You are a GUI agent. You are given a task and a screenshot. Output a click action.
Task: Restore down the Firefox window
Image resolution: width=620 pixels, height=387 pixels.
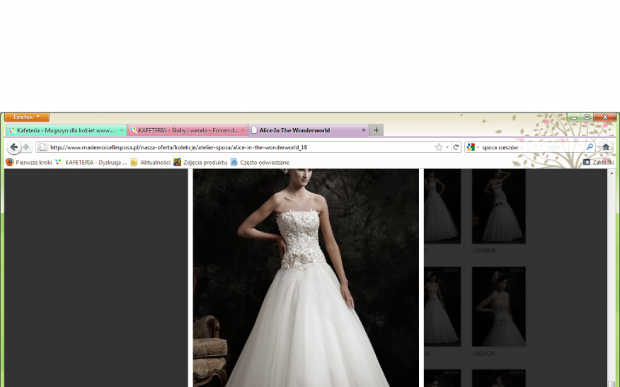pos(587,117)
